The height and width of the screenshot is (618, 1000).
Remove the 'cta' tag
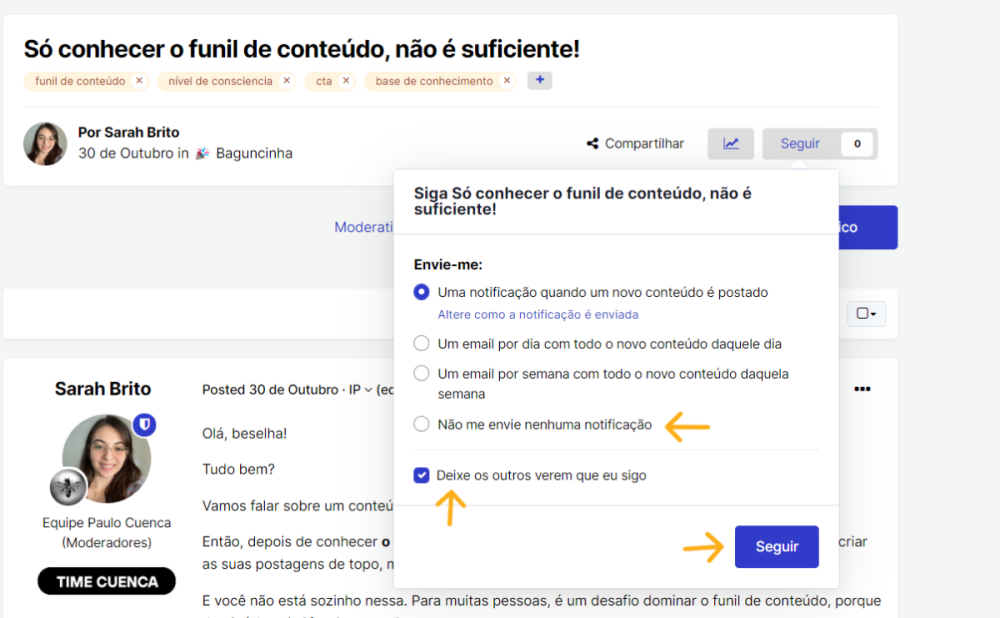347,81
